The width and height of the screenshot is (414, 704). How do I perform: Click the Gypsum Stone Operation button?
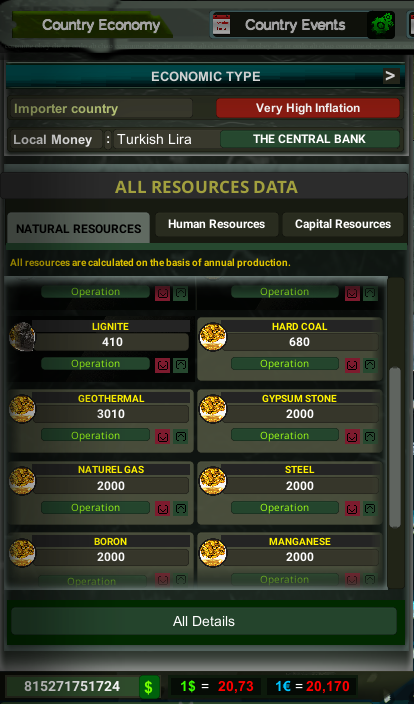pyautogui.click(x=285, y=436)
